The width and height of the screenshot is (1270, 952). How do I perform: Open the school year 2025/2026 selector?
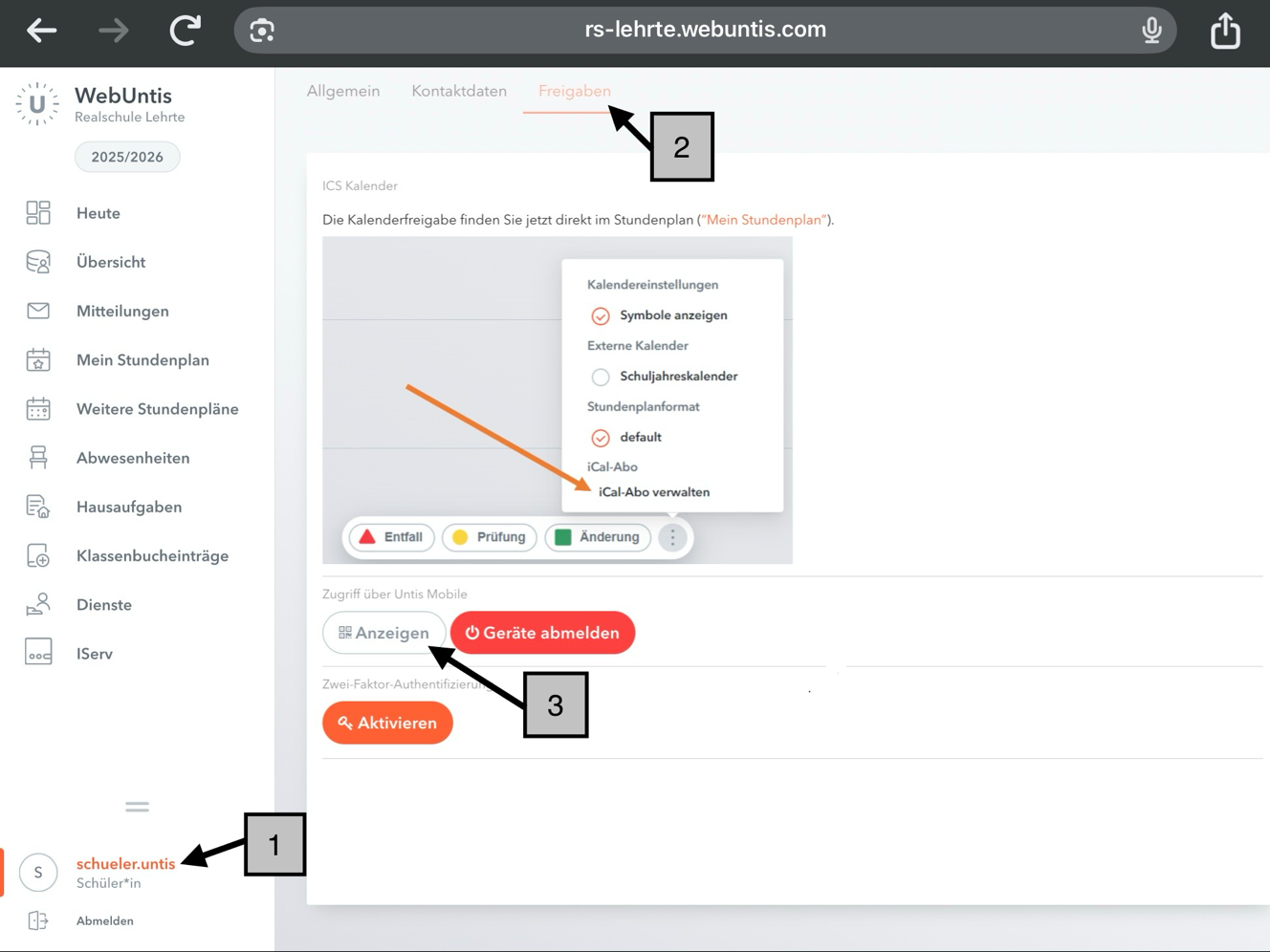(x=127, y=157)
